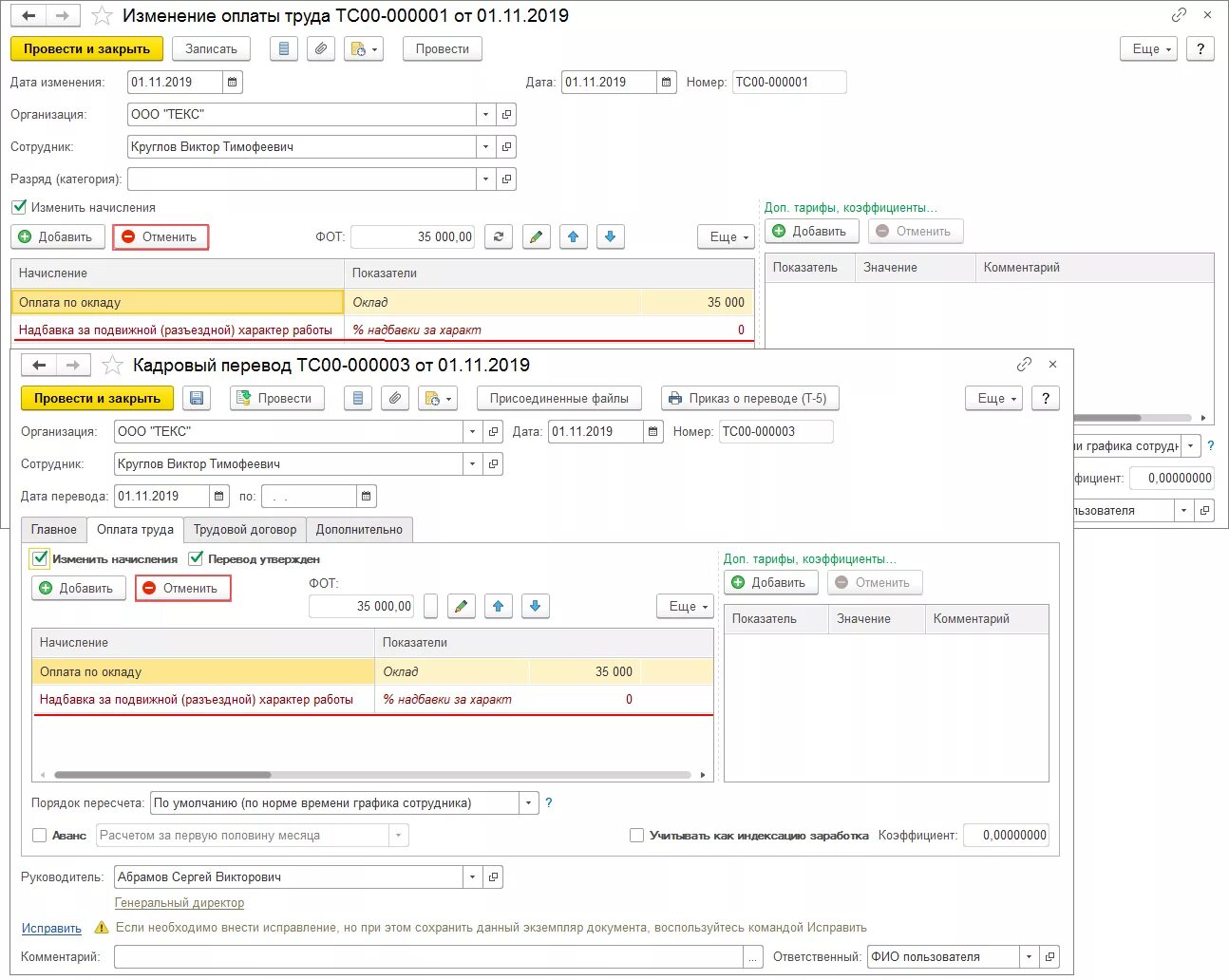The height and width of the screenshot is (980, 1229).
Task: Click favorite star in Кадровый перевод title
Action: [x=112, y=366]
